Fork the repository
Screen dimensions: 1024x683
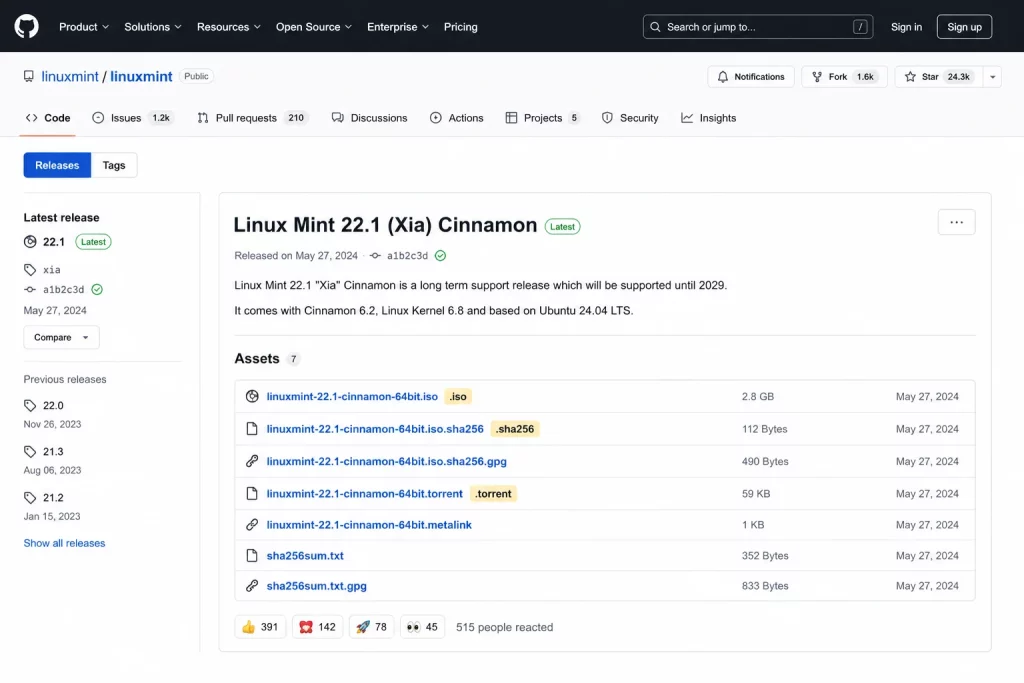pyautogui.click(x=844, y=76)
